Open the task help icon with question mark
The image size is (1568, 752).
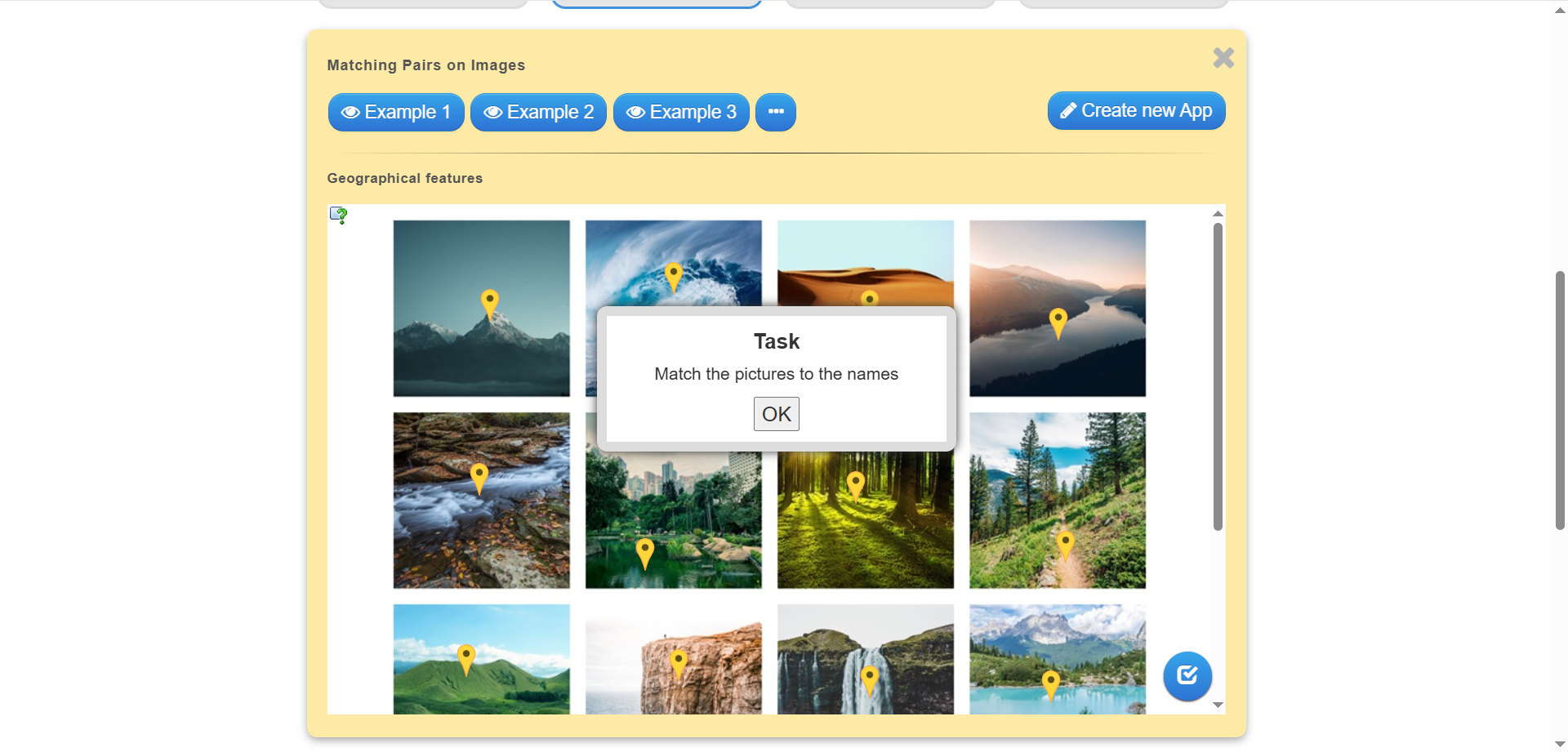click(x=338, y=216)
